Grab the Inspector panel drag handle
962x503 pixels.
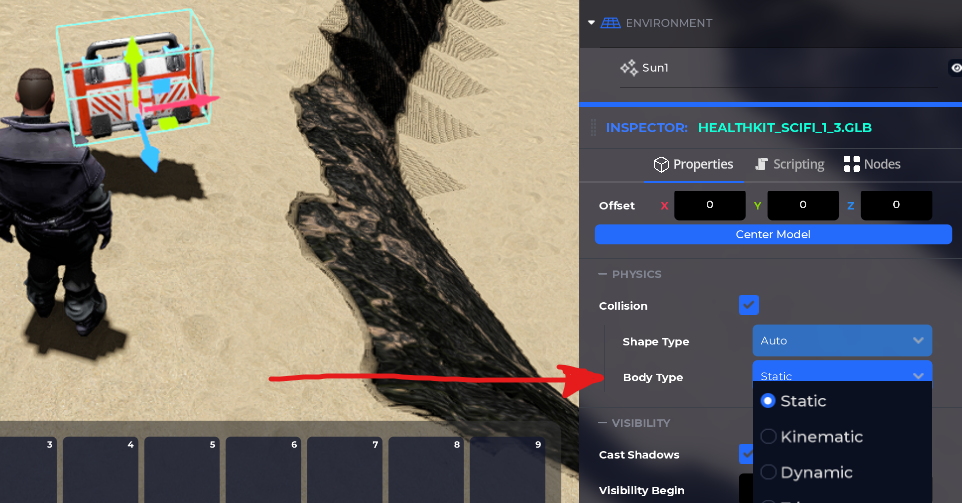pyautogui.click(x=594, y=128)
